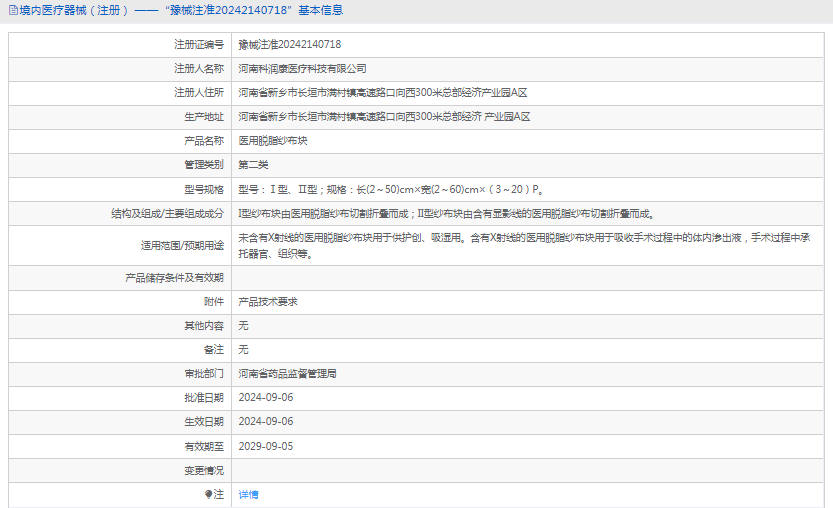The image size is (833, 508).
Task: Click the 无 value in 备注 row
Action: coord(243,350)
